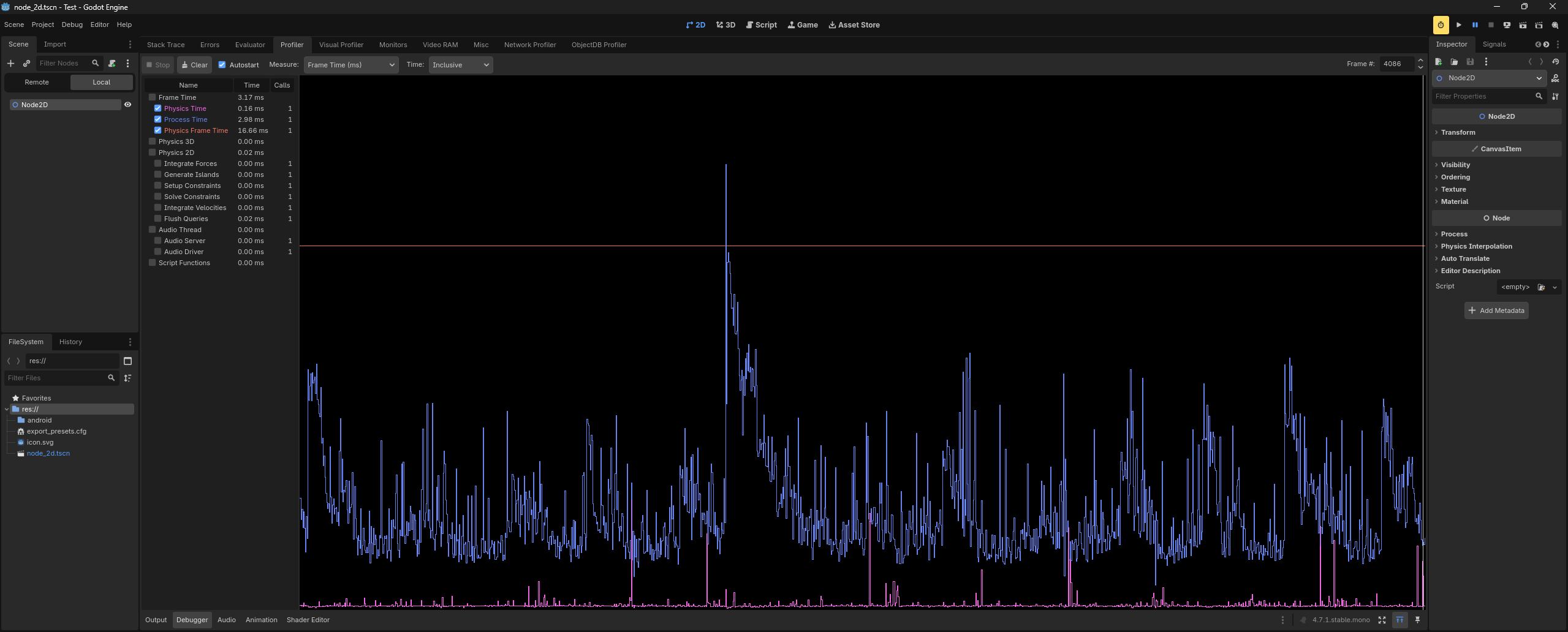The height and width of the screenshot is (632, 1568).
Task: Open Inspector property tools (wrench icon)
Action: pyautogui.click(x=1555, y=96)
